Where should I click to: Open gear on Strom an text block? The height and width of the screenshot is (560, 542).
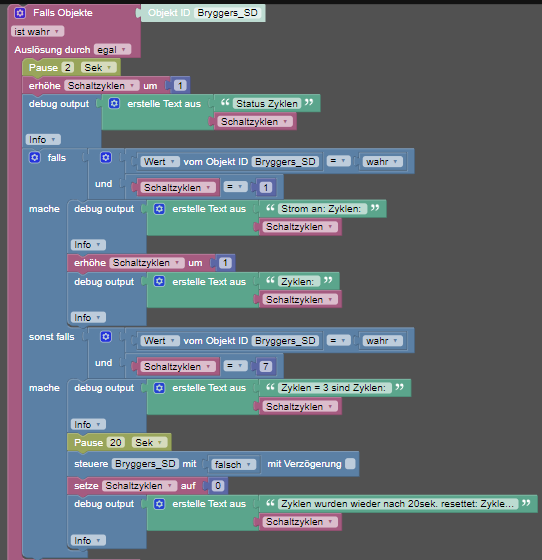159,209
